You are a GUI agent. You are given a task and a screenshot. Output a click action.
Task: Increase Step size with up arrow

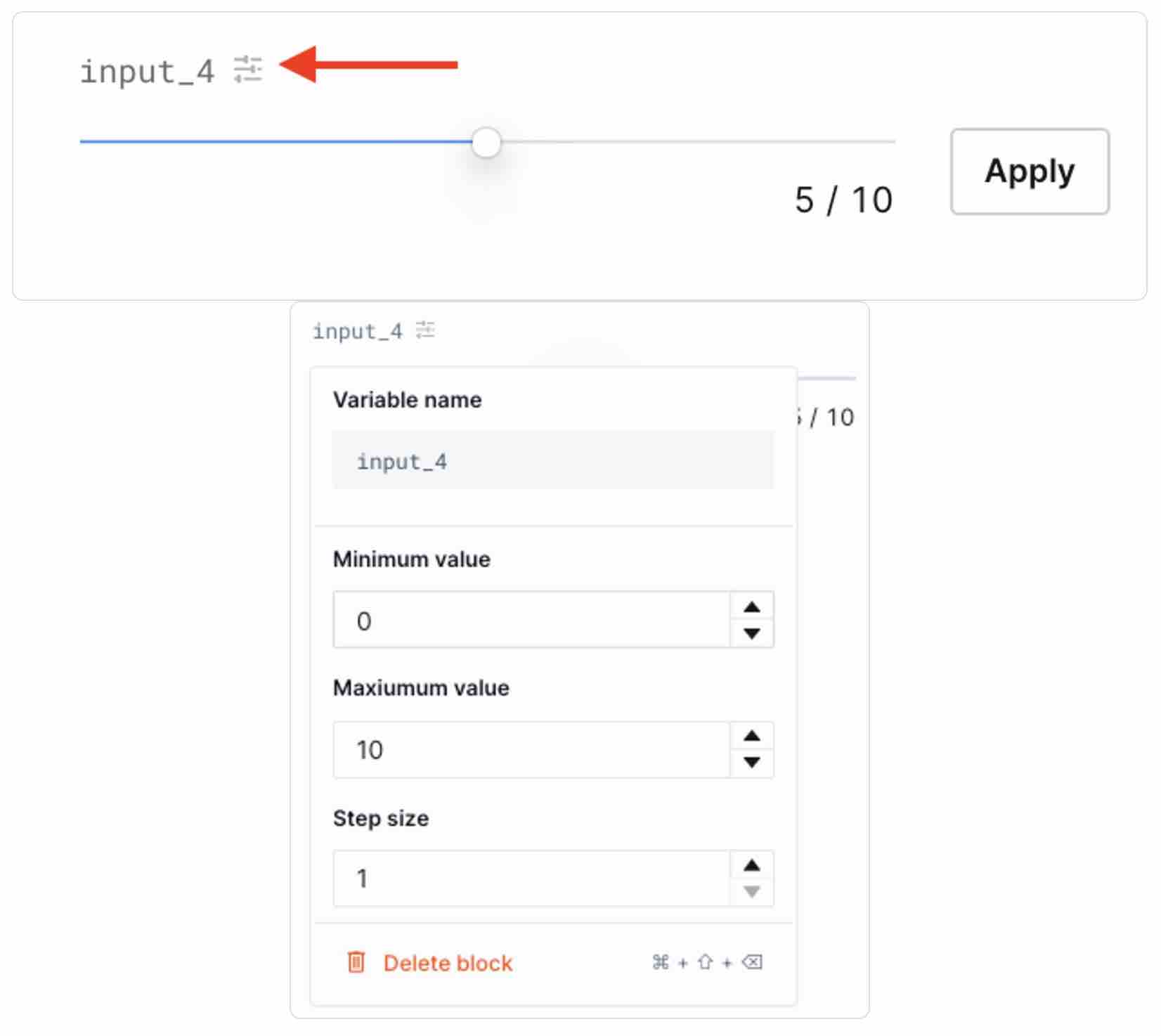(751, 865)
